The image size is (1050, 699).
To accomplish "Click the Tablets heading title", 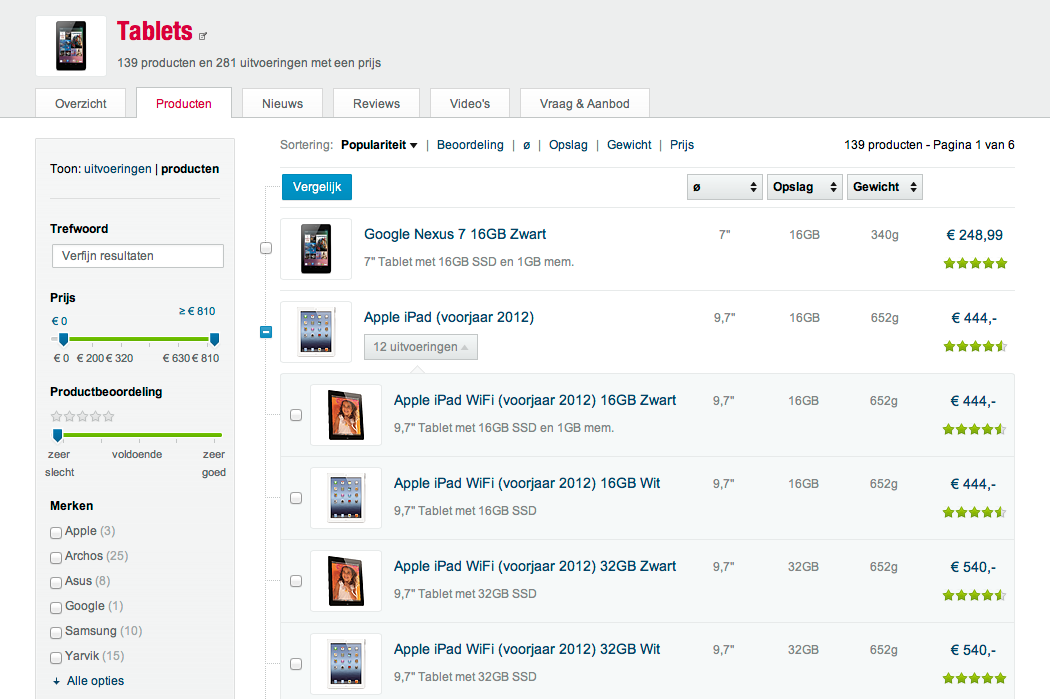I will pyautogui.click(x=155, y=31).
